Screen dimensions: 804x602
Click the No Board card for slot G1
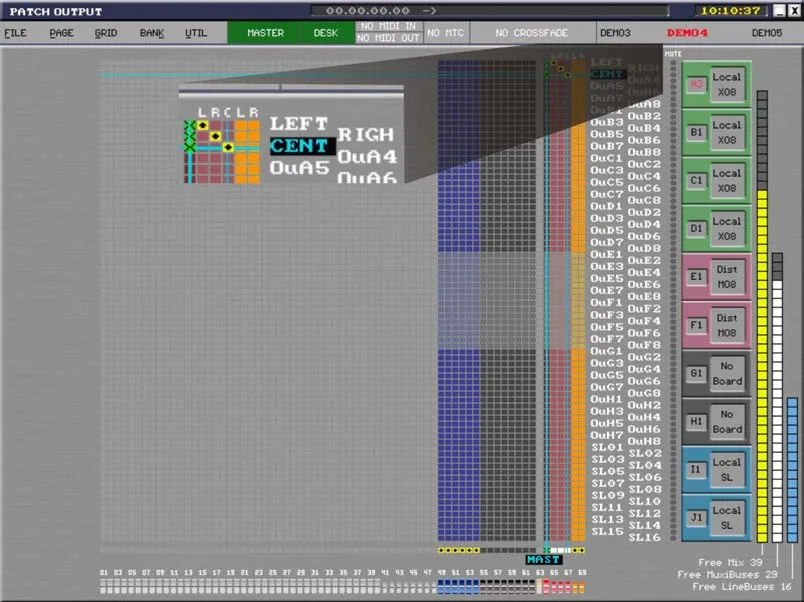point(727,374)
